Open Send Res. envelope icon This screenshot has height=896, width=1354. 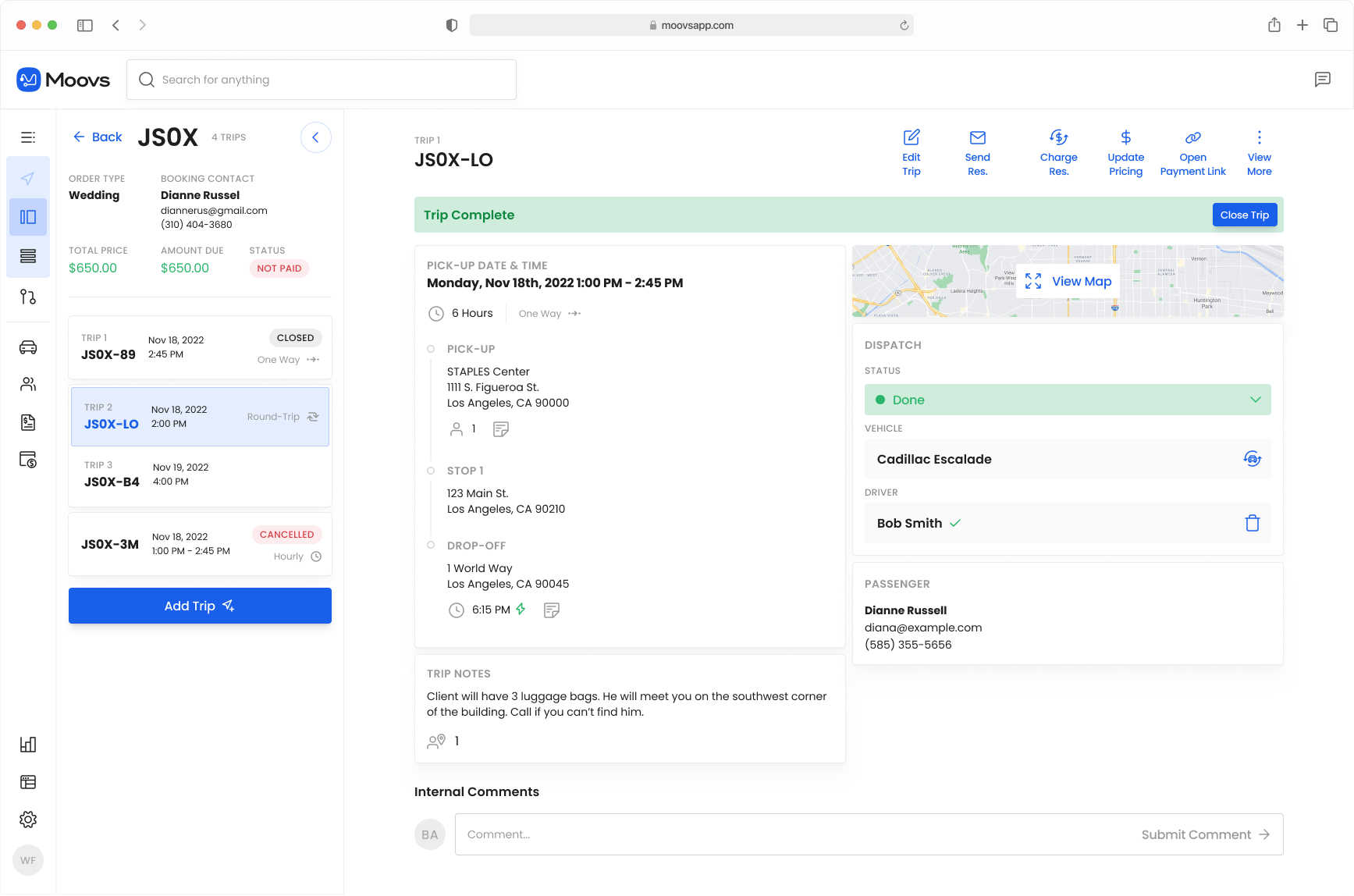pos(977,137)
